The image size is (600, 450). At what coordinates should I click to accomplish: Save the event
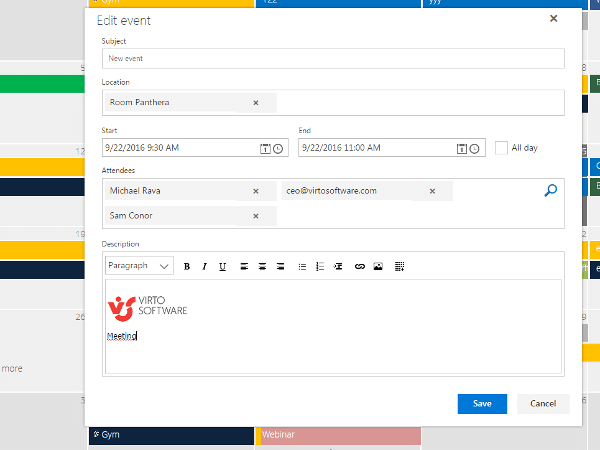[482, 404]
